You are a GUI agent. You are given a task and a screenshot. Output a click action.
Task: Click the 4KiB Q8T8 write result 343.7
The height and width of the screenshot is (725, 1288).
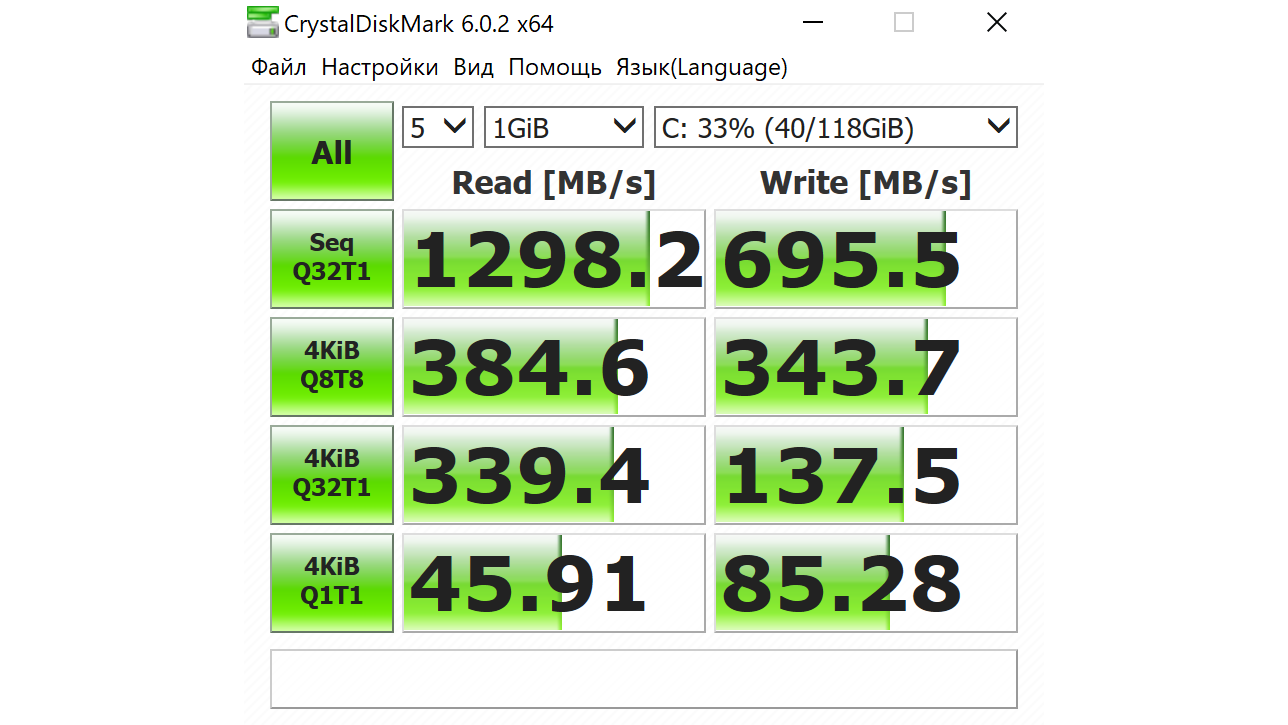point(866,367)
